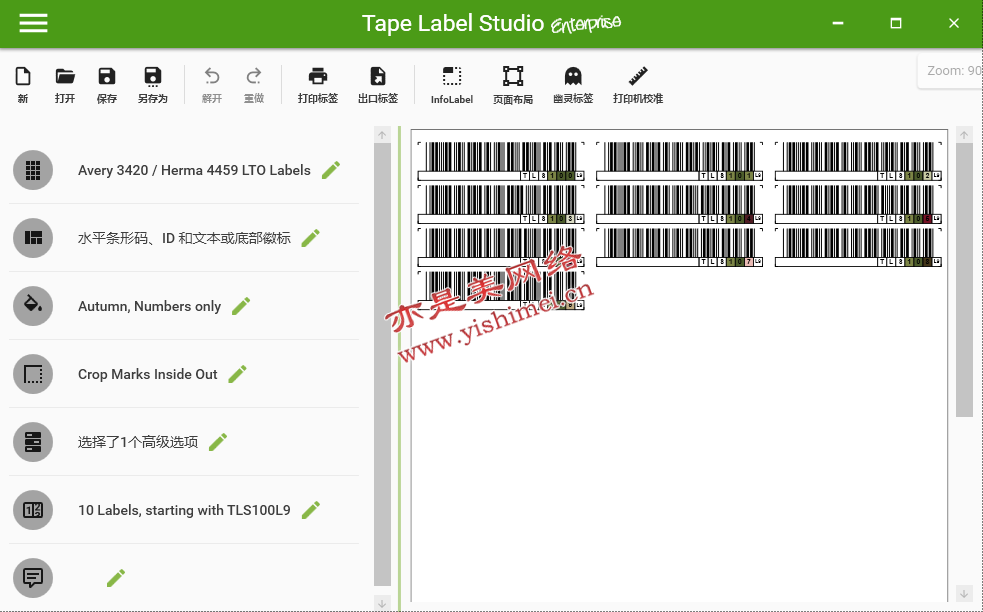Select the TLS101 barcode label preview
The image size is (983, 612).
(x=680, y=161)
